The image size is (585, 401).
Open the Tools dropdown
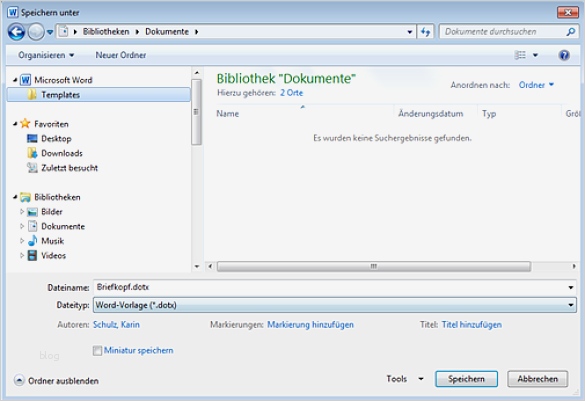(x=405, y=379)
